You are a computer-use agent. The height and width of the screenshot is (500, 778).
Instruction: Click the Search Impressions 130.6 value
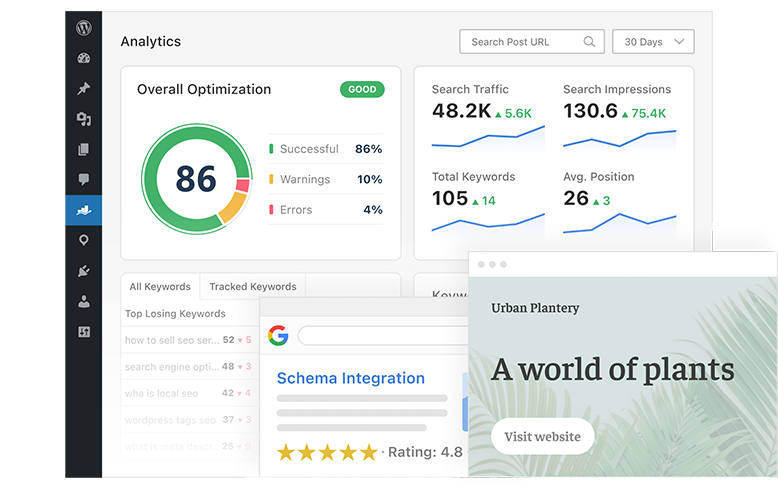590,111
